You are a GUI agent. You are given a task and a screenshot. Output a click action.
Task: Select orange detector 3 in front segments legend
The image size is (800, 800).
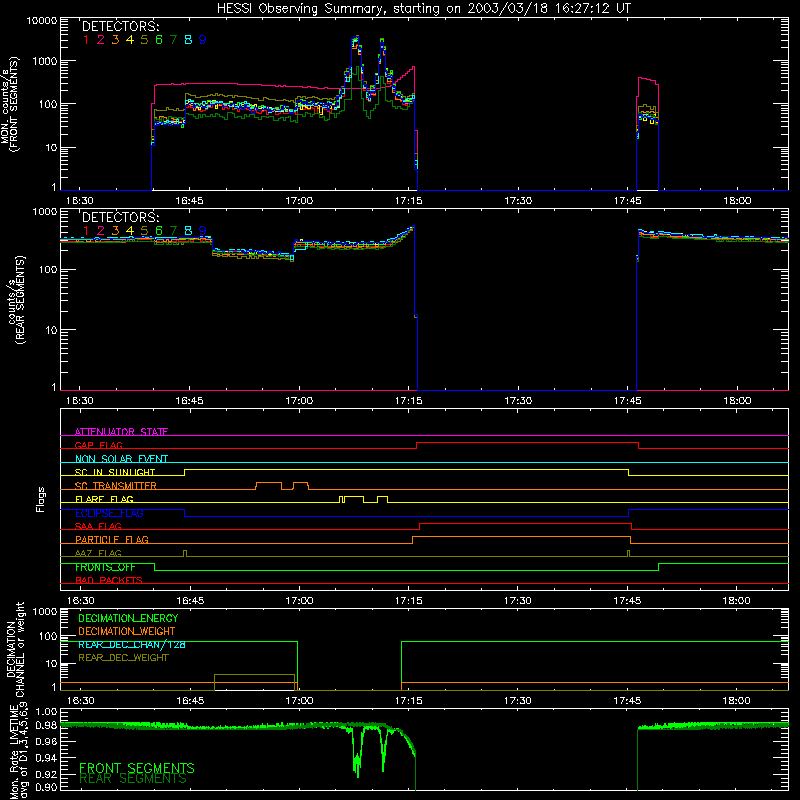tap(115, 40)
